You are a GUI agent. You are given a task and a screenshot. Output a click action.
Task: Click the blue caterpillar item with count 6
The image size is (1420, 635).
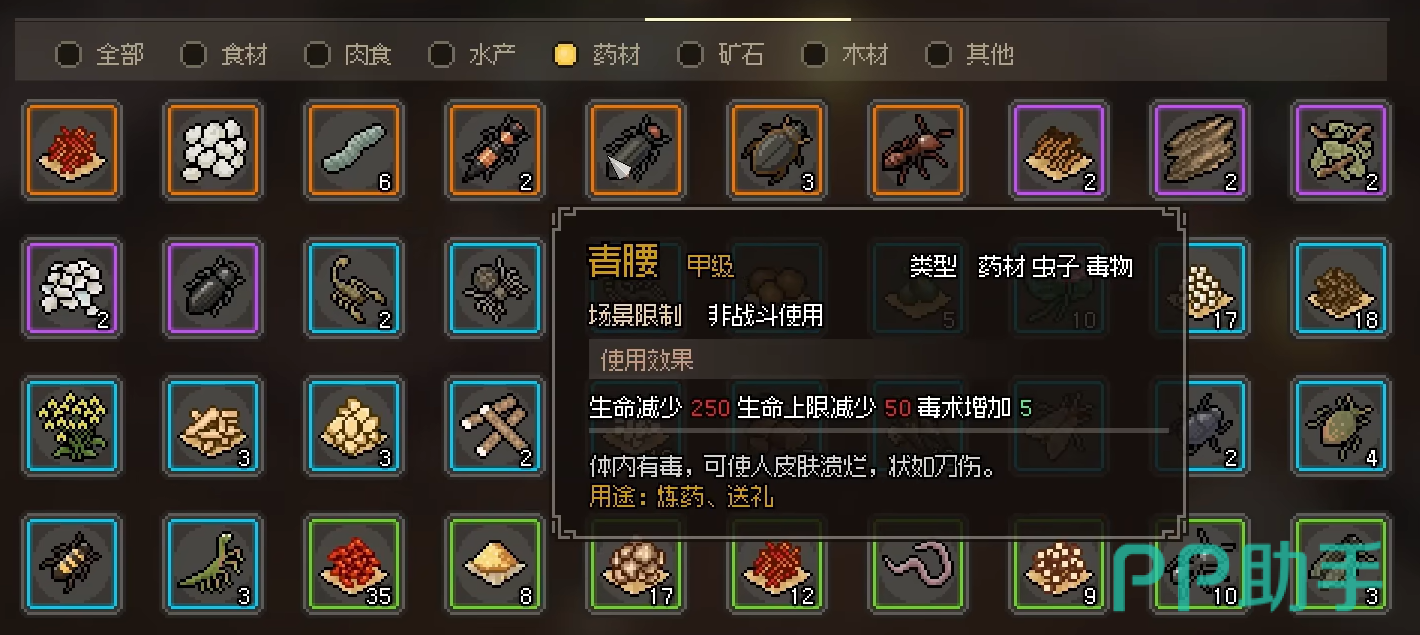click(x=354, y=149)
